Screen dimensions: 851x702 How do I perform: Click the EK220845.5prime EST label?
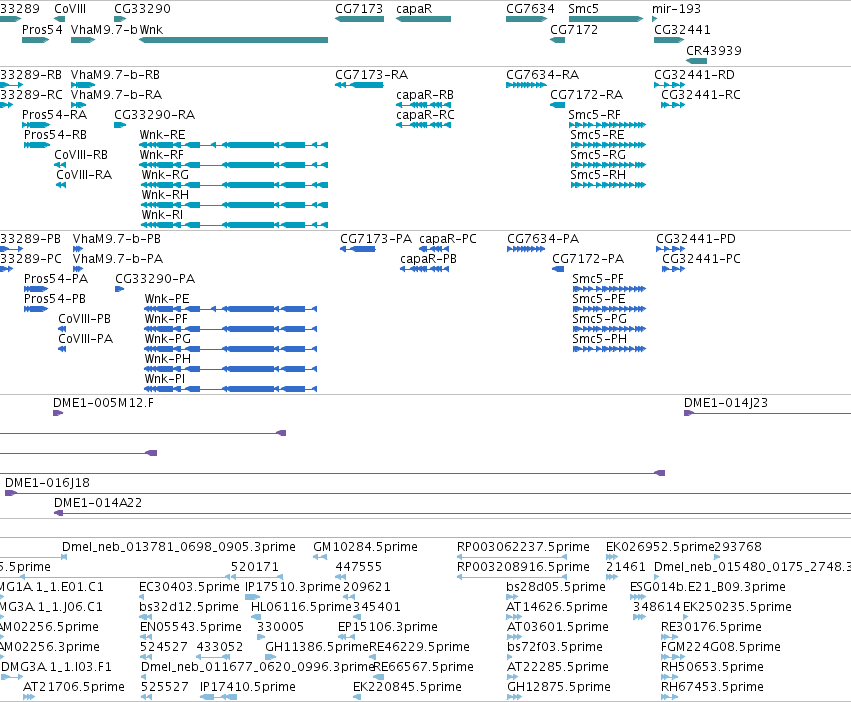coord(407,687)
